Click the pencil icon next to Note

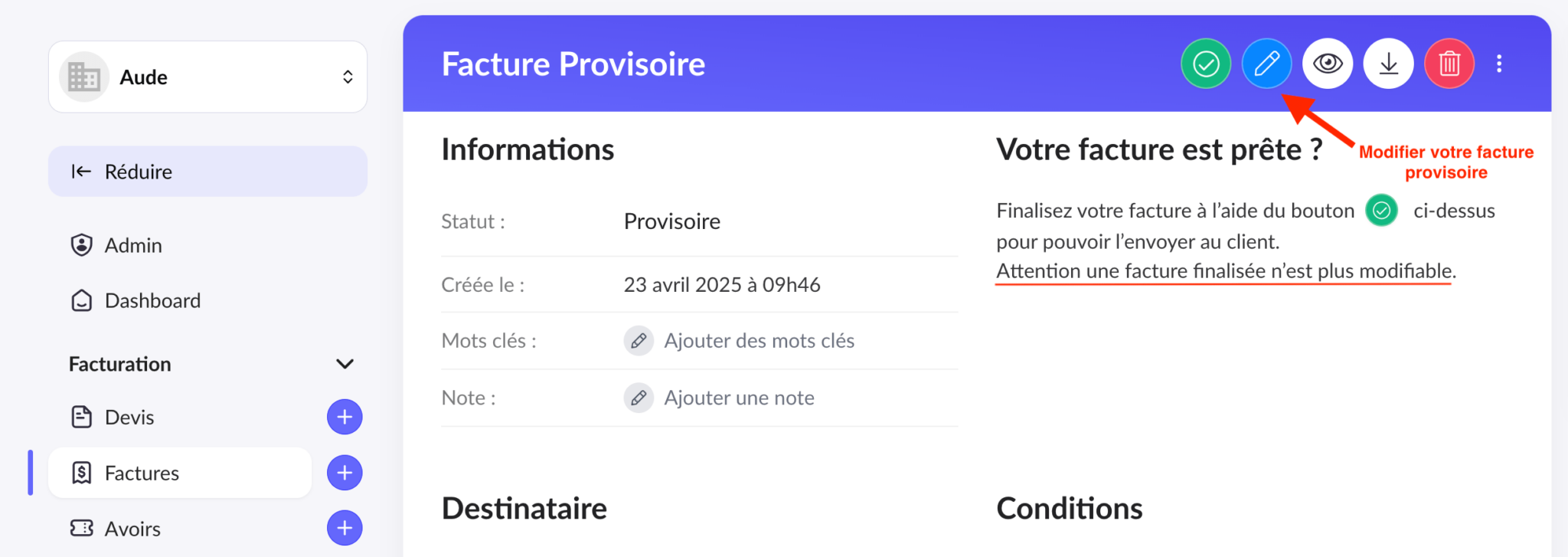[x=639, y=398]
